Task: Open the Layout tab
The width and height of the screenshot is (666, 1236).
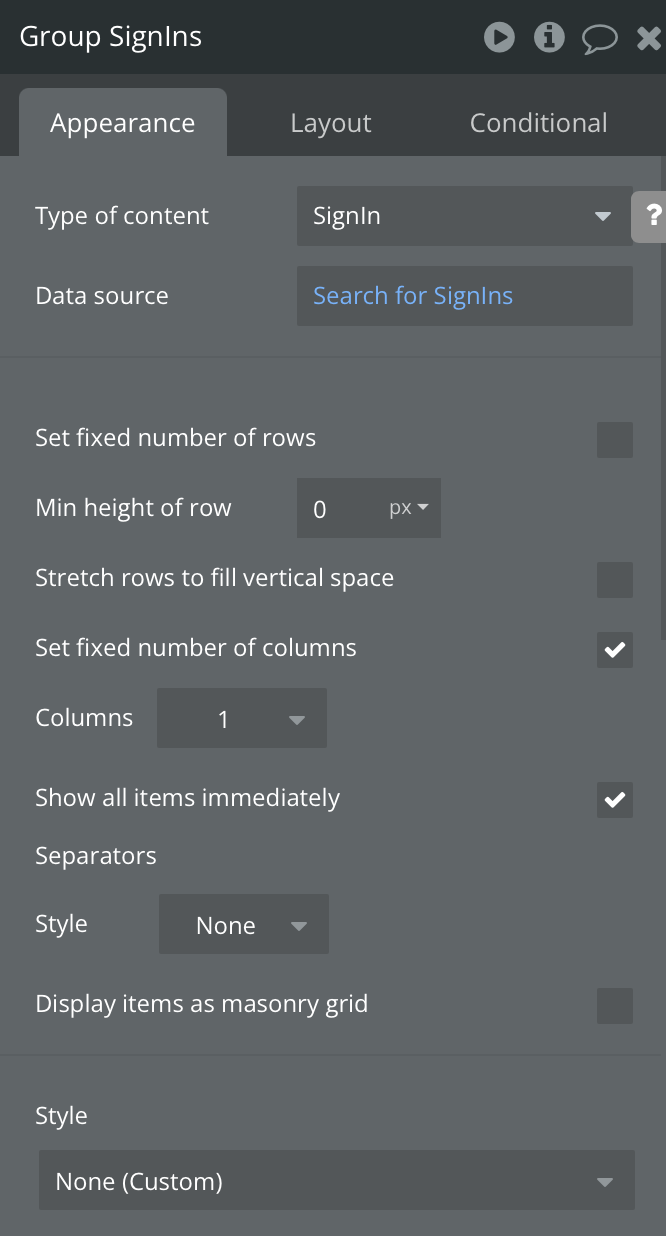Action: [x=331, y=123]
